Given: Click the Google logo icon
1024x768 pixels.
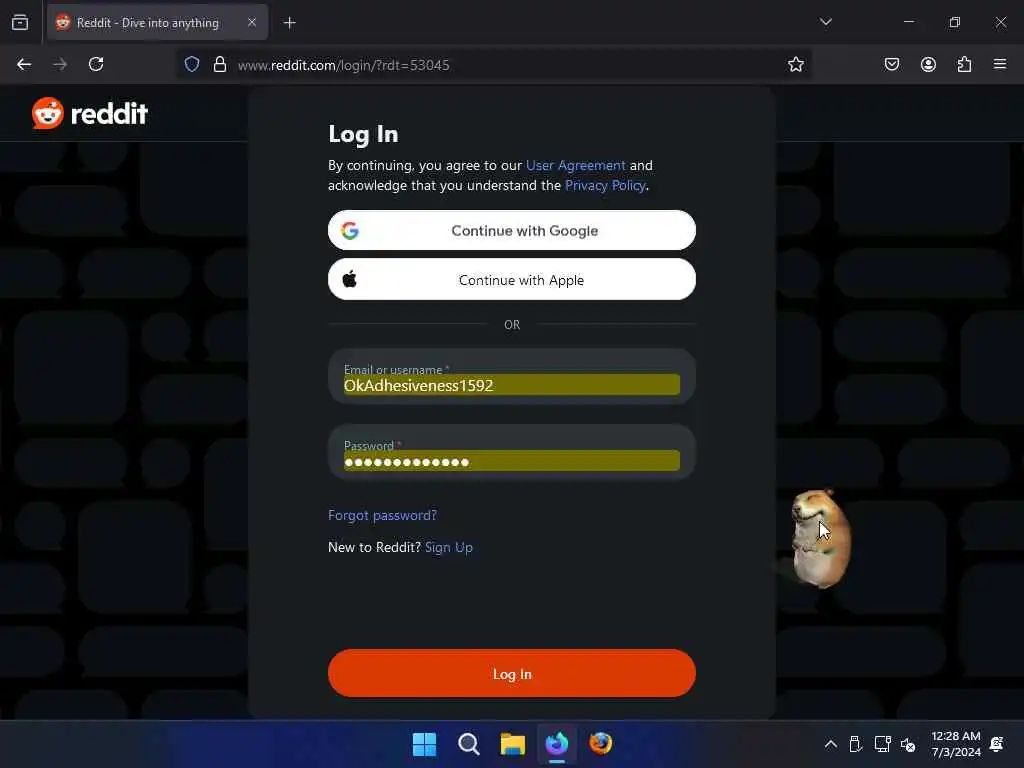Looking at the screenshot, I should pos(350,231).
